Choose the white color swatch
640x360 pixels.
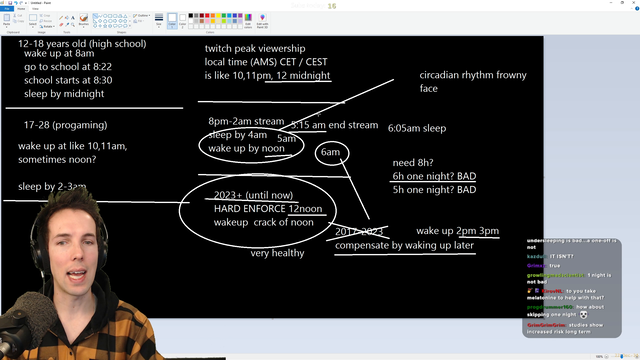[191, 21]
